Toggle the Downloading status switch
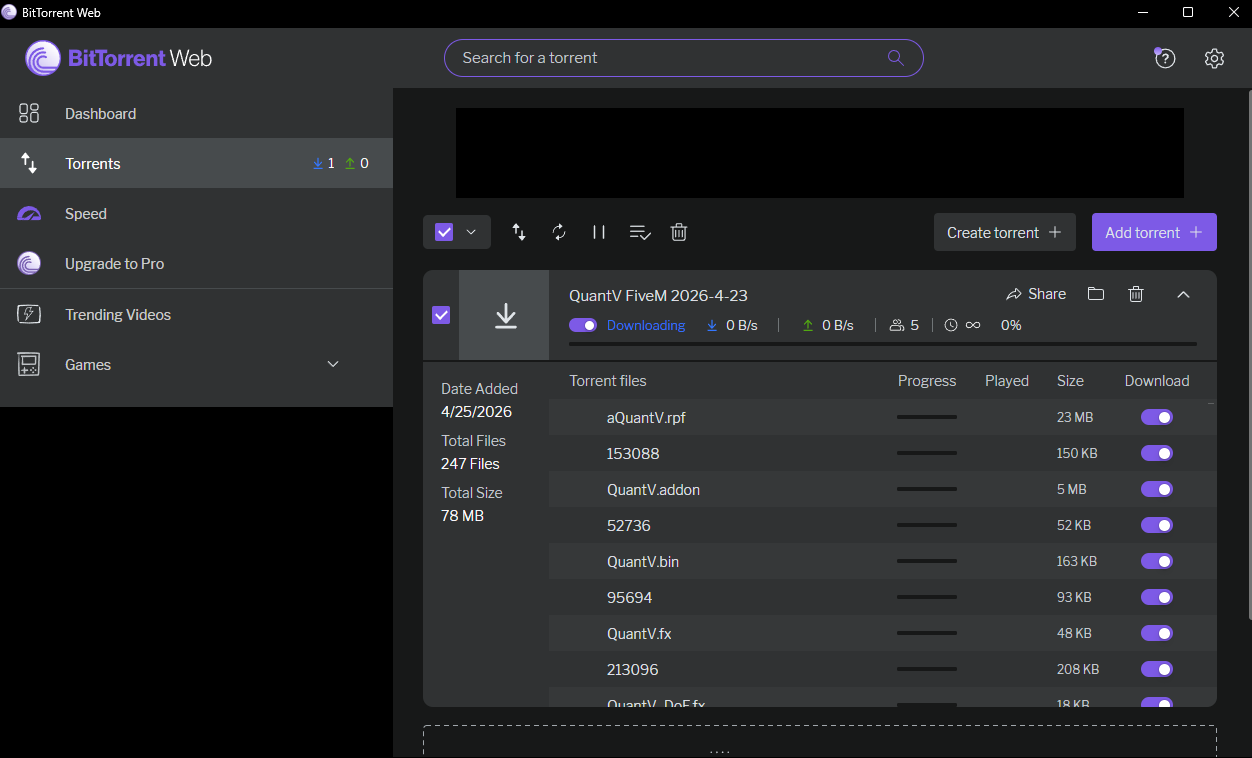 coord(583,325)
